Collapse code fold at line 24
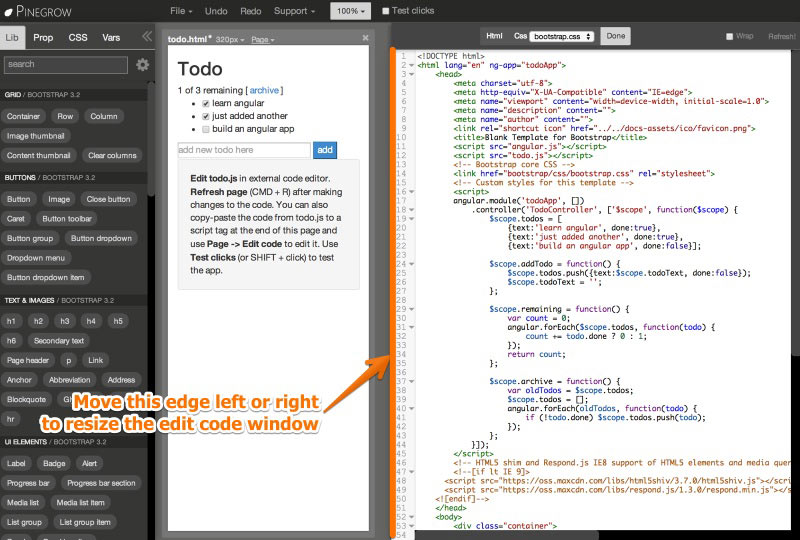The width and height of the screenshot is (800, 540). [x=412, y=264]
